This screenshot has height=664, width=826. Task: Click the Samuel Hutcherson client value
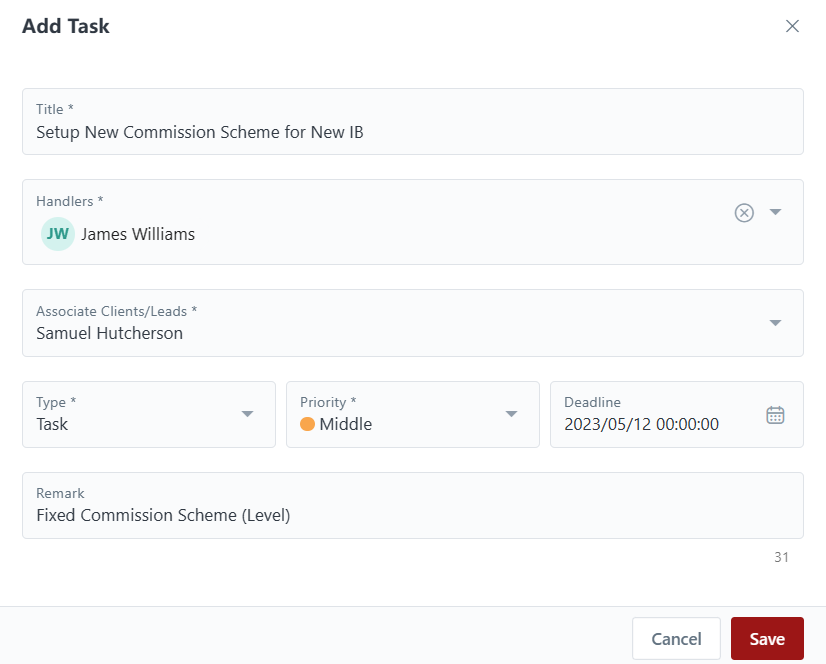[x=110, y=333]
